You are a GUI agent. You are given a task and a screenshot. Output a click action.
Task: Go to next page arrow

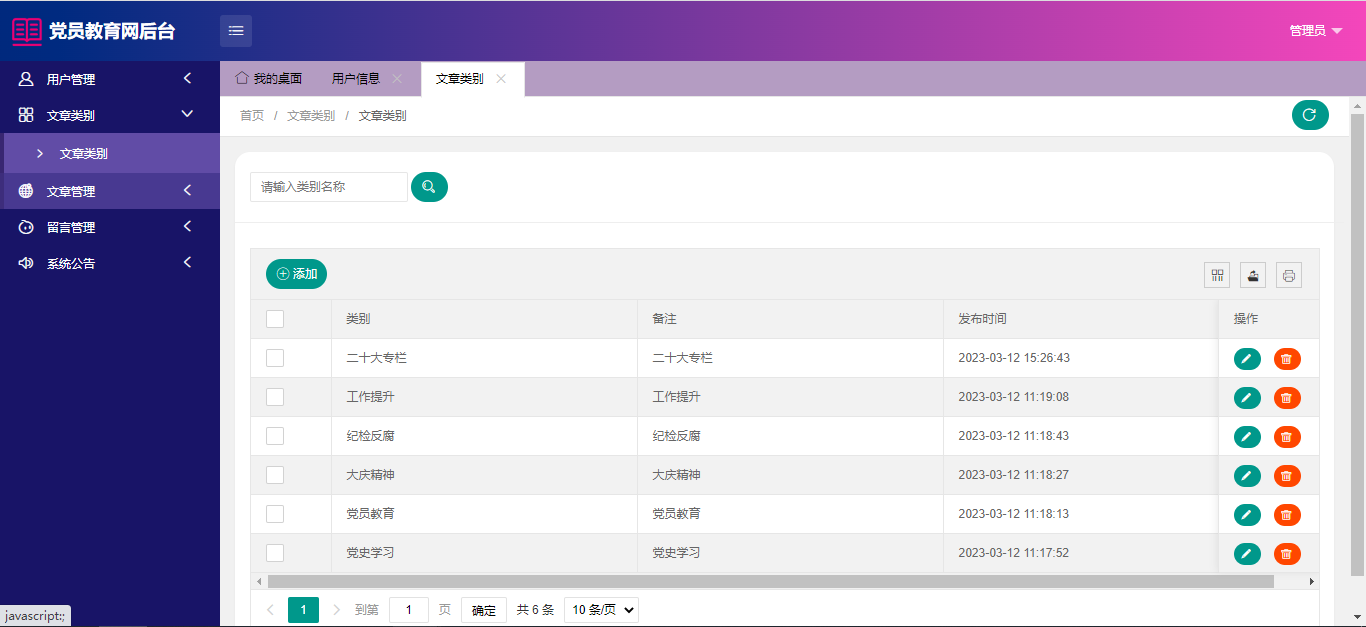tap(336, 609)
